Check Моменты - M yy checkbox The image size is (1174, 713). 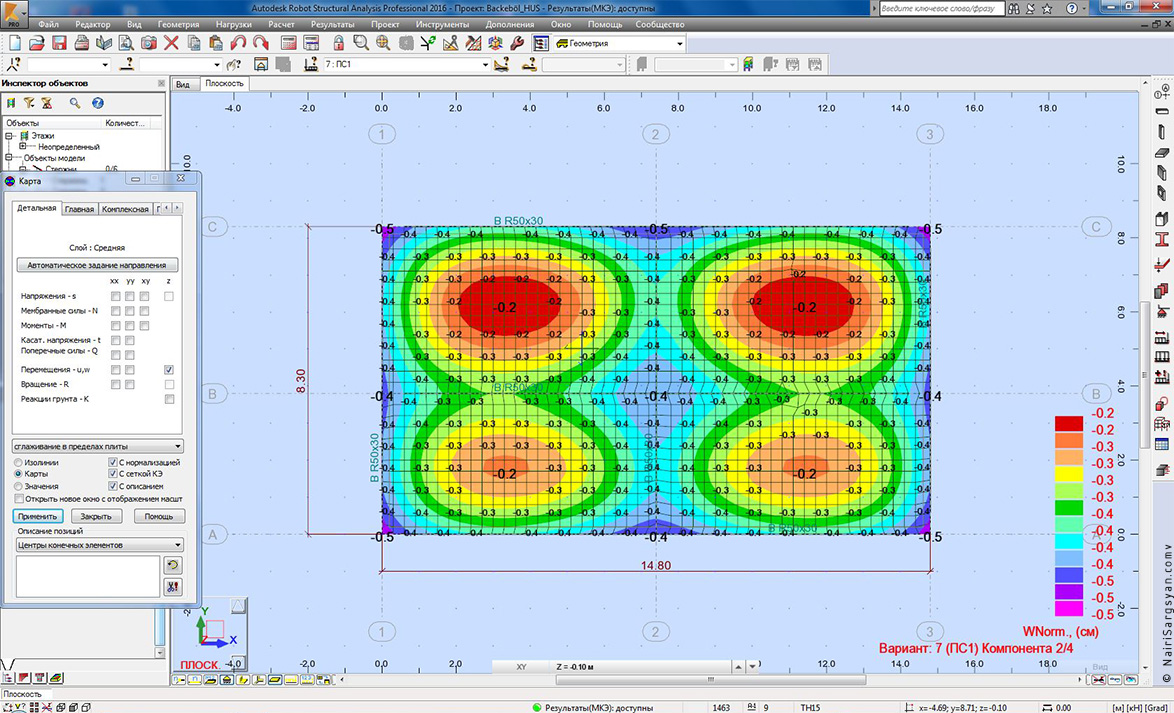coord(130,326)
